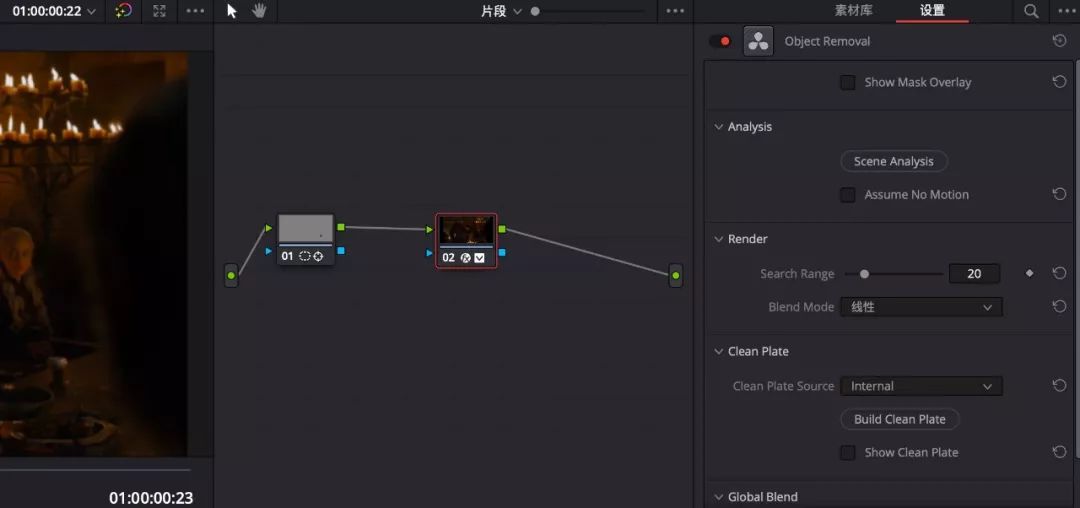Viewport: 1080px width, 508px height.
Task: Switch to the 设置 tab
Action: pos(933,11)
